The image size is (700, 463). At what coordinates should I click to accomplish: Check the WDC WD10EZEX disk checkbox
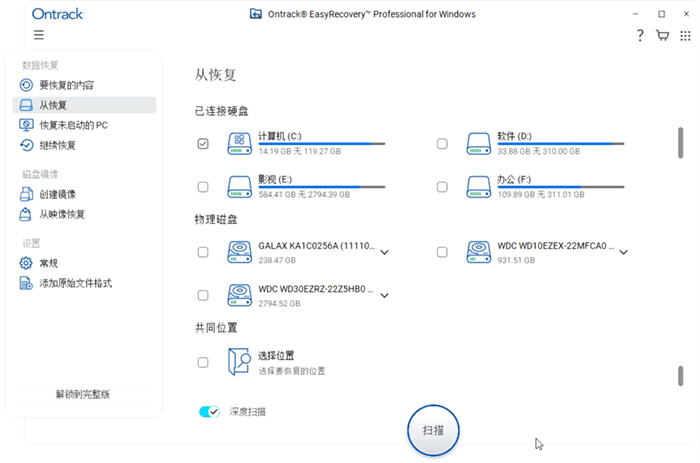[442, 252]
